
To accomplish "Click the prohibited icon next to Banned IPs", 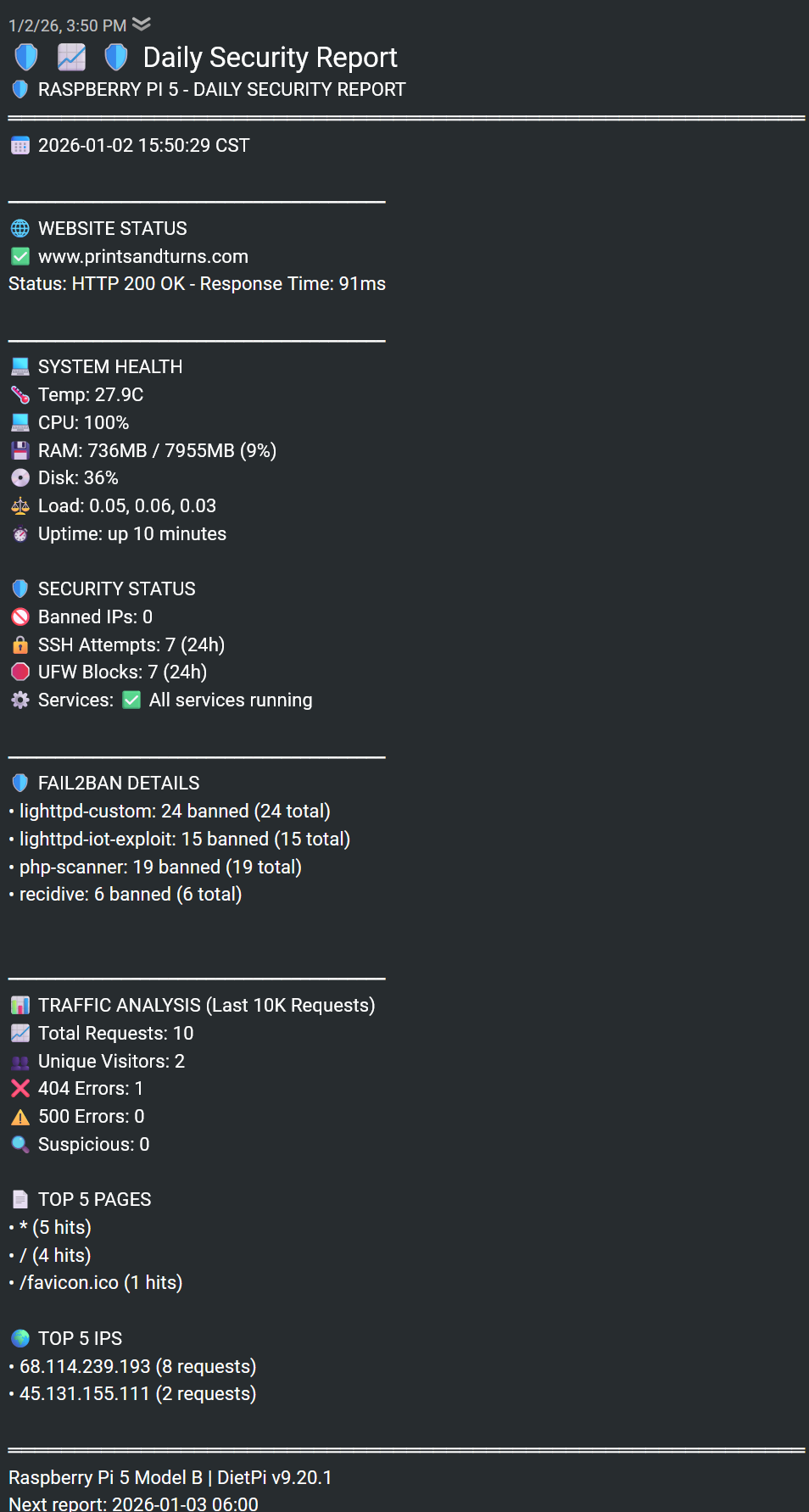I will click(20, 617).
